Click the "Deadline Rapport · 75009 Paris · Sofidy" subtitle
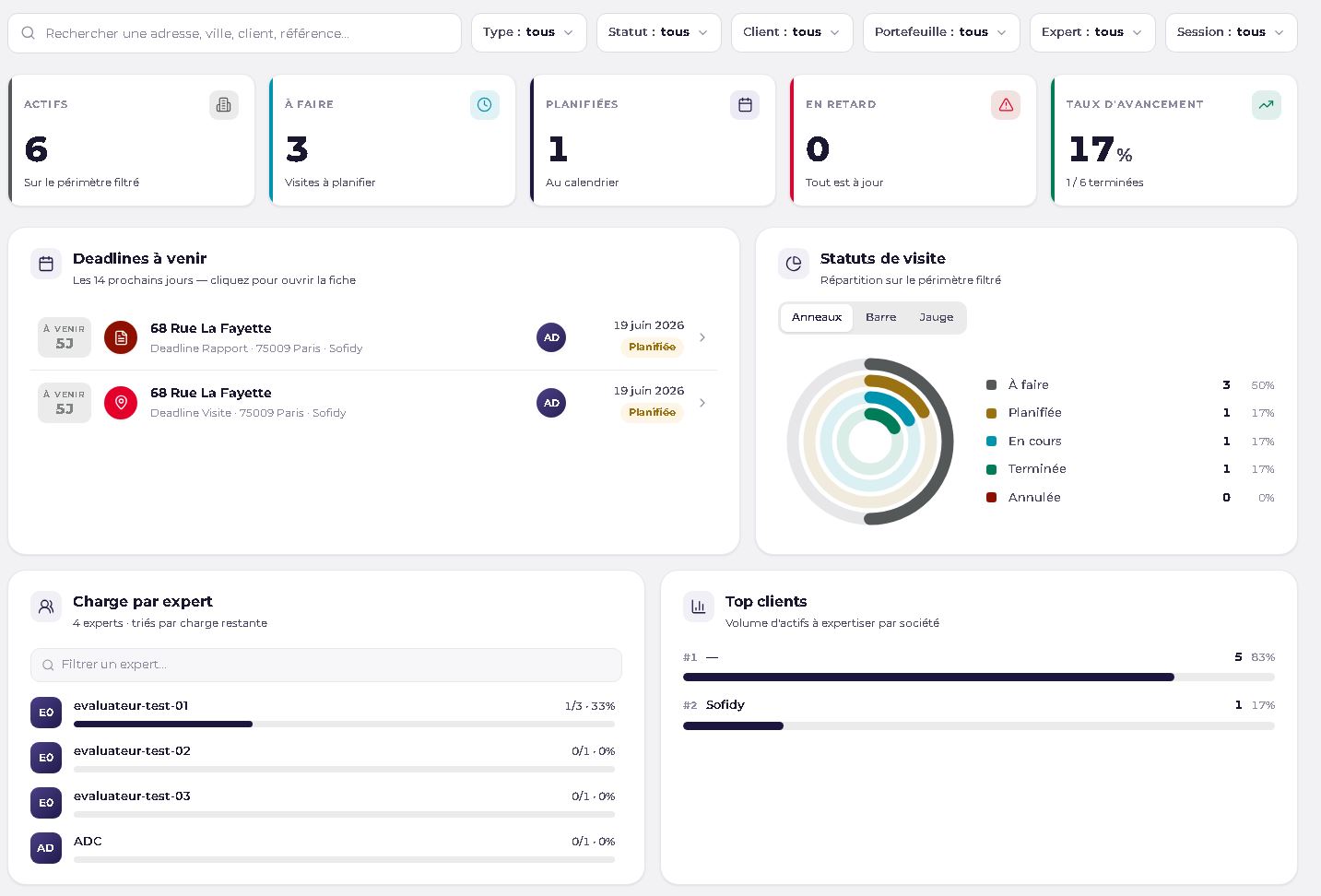This screenshot has height=896, width=1321. pyautogui.click(x=256, y=348)
